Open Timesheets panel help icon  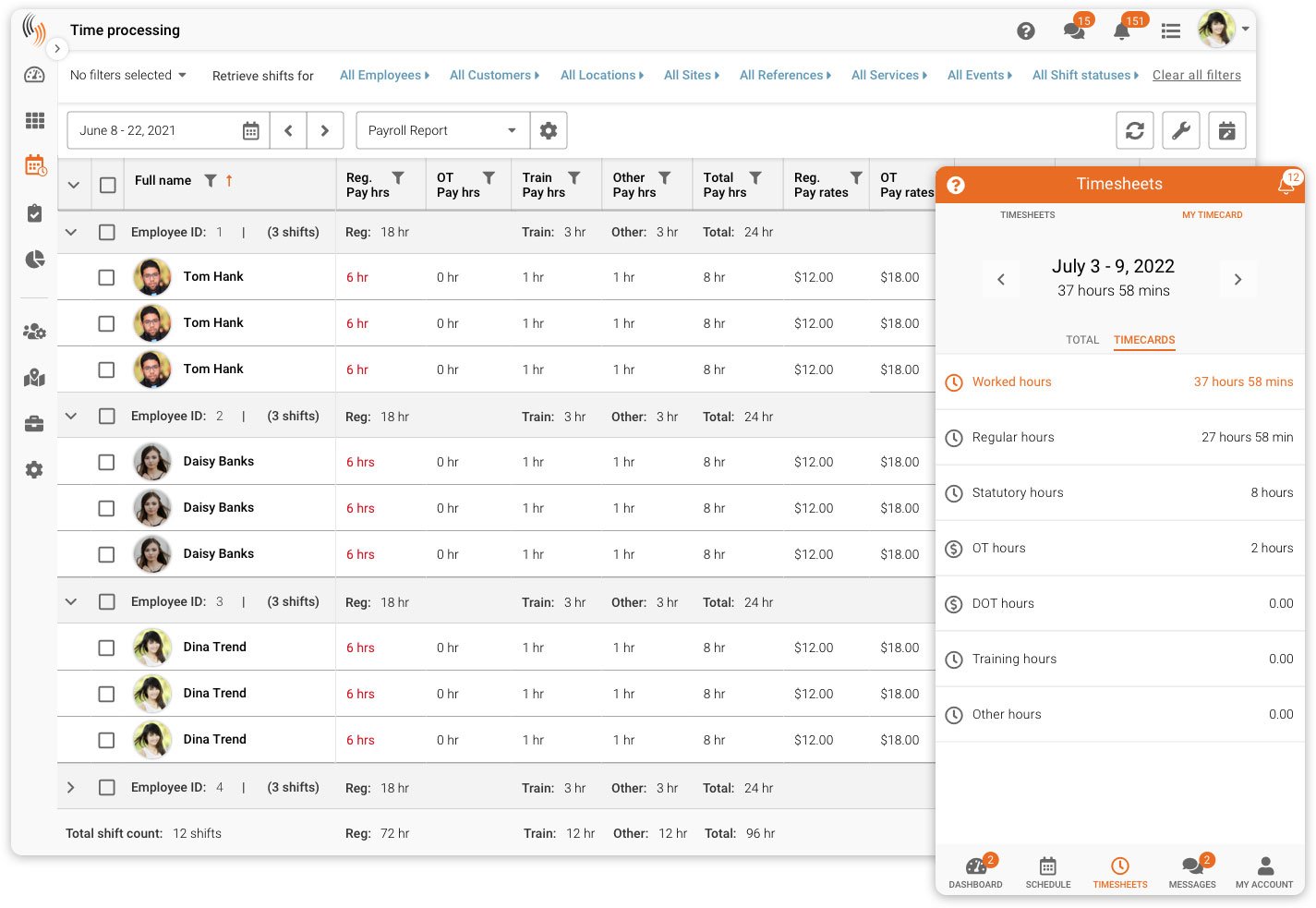956,185
